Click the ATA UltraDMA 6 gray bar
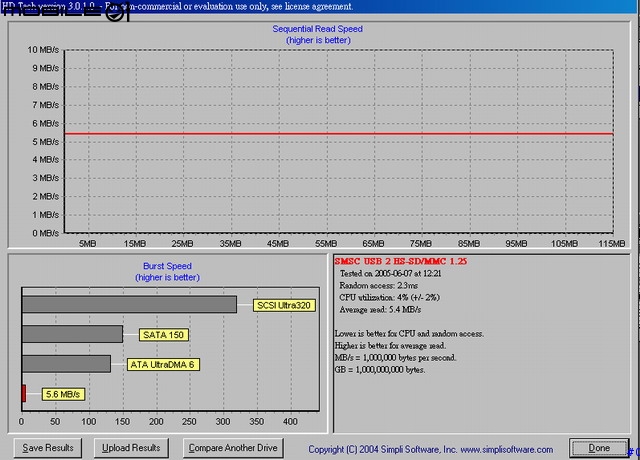This screenshot has height=460, width=640. (66, 364)
